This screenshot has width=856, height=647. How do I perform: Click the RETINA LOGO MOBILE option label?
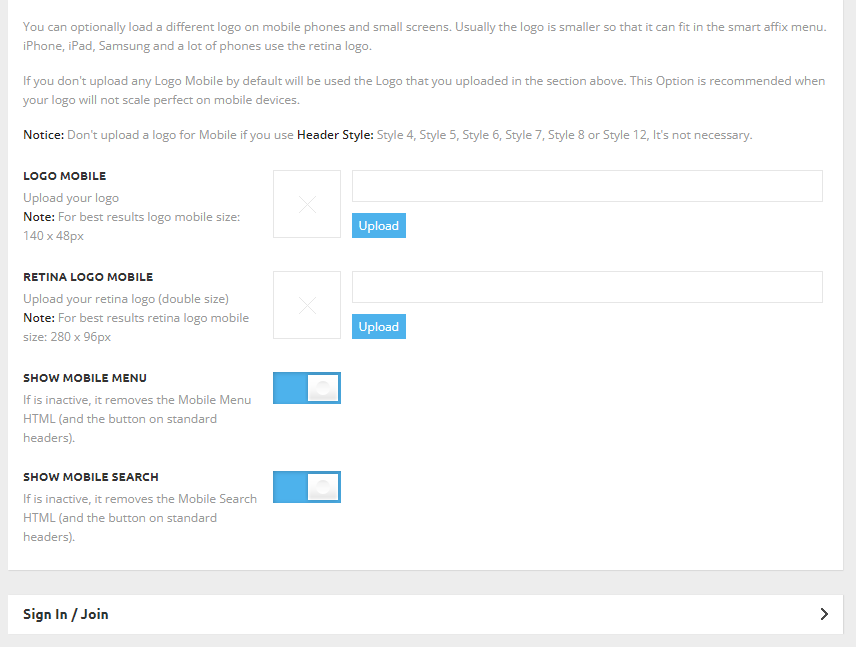point(88,277)
